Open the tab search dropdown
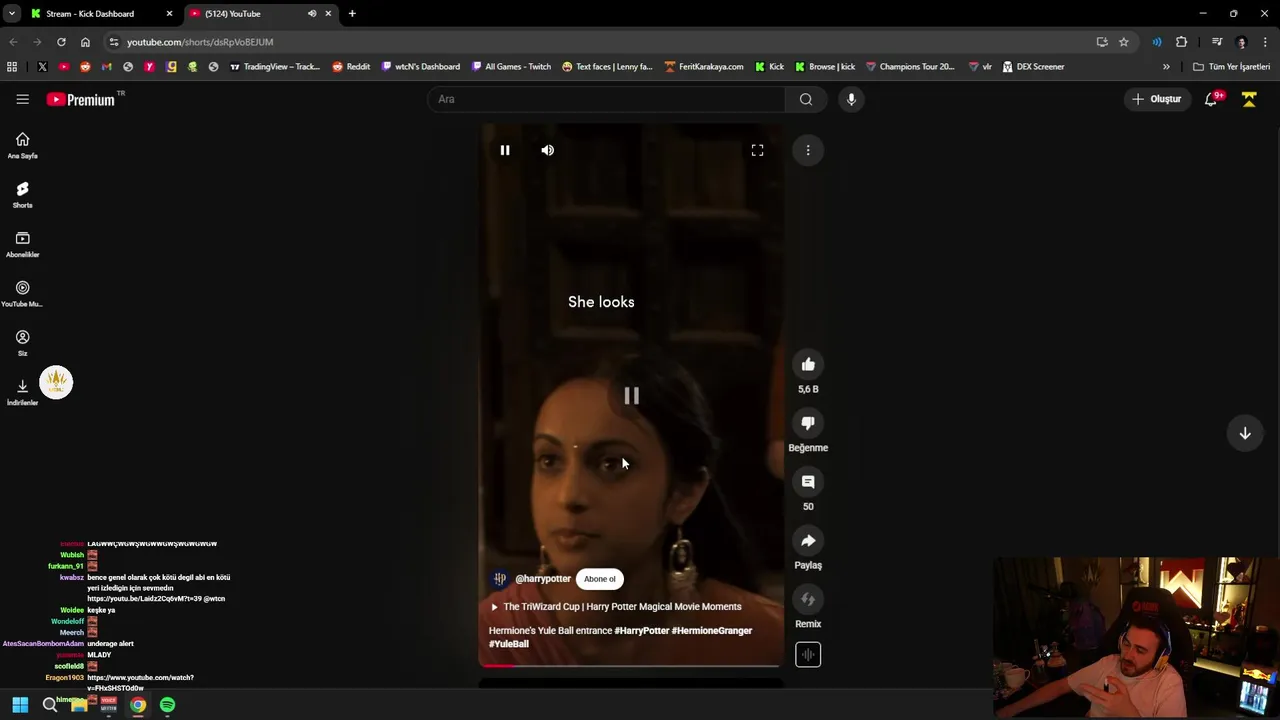 11,14
